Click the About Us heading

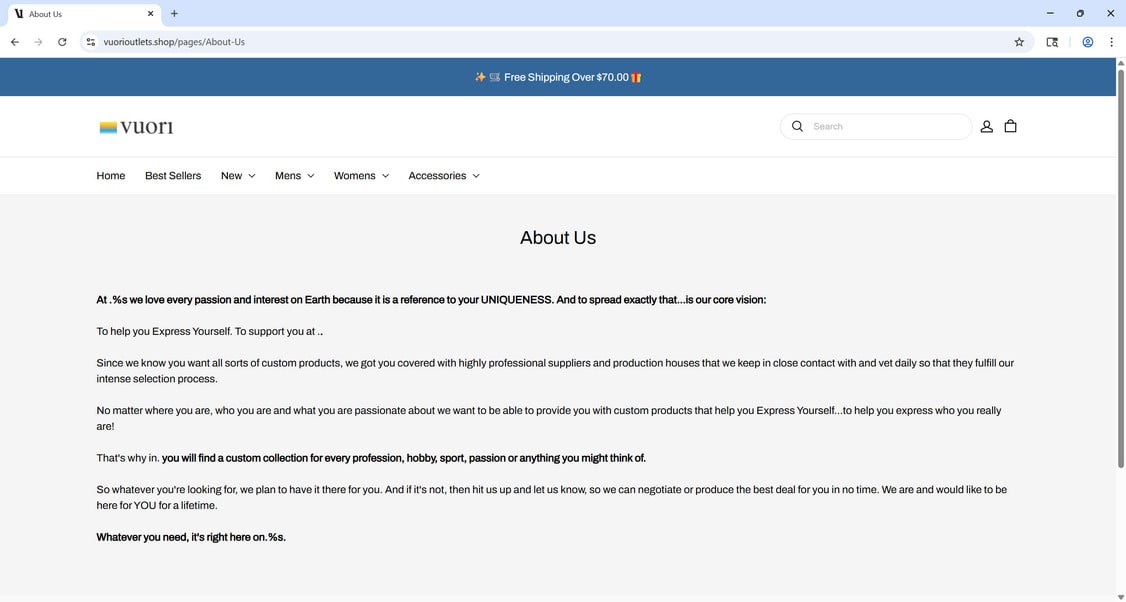[558, 238]
